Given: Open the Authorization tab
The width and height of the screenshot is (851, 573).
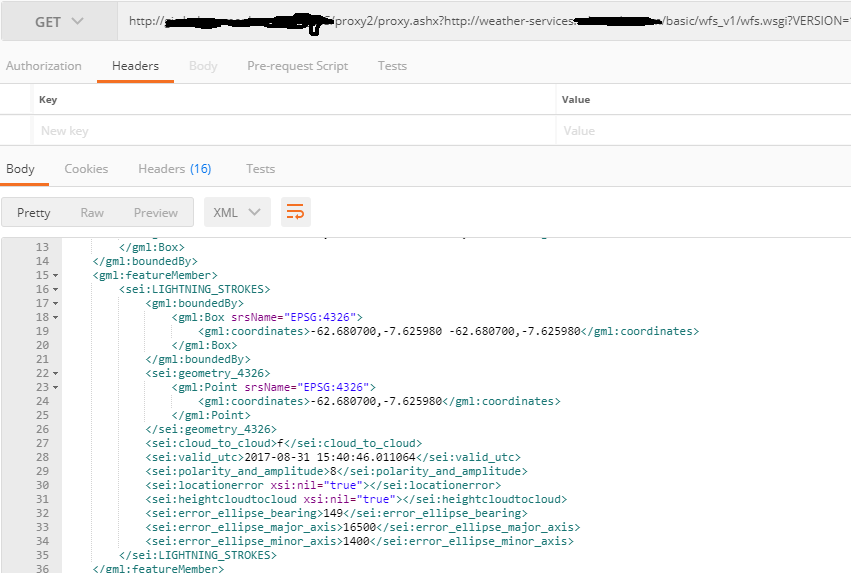Looking at the screenshot, I should (43, 66).
